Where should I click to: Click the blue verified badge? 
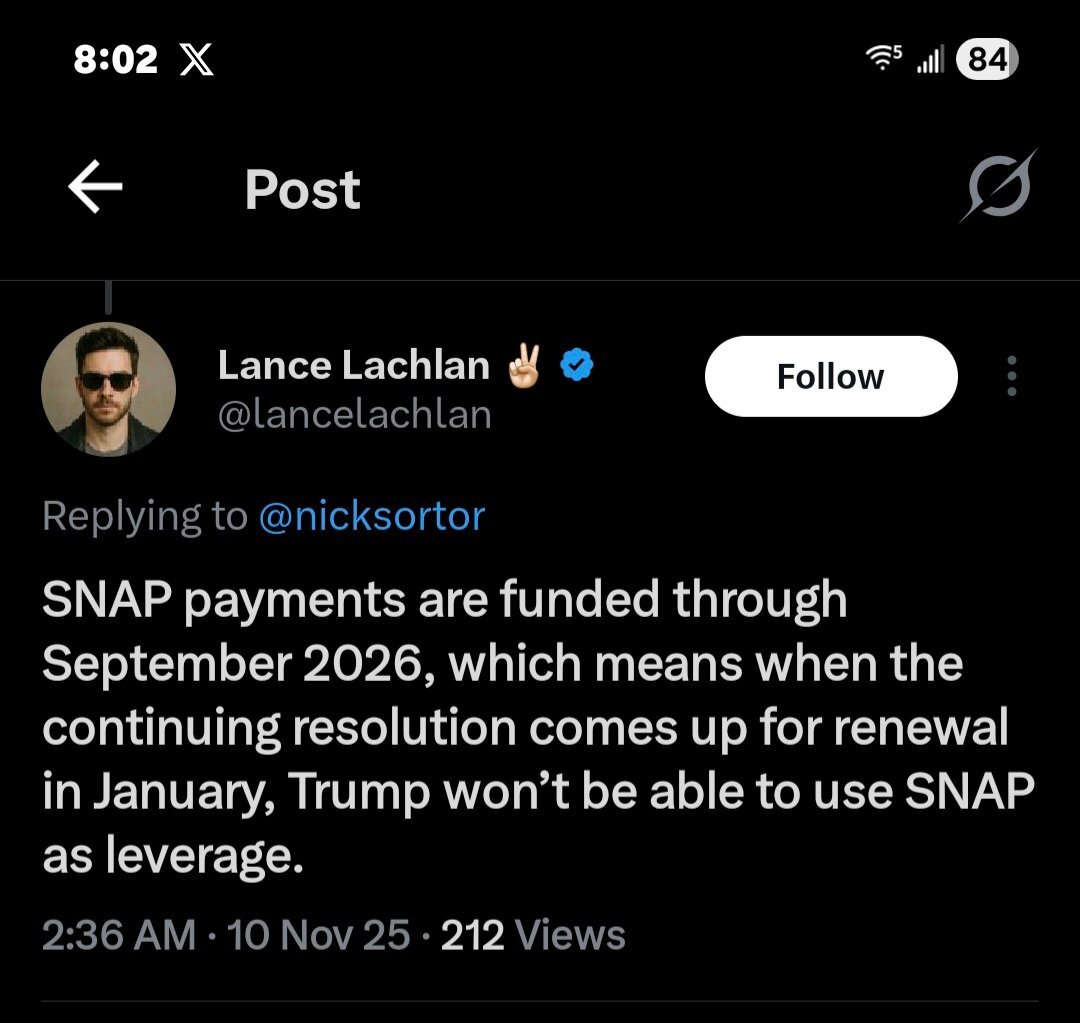tap(577, 366)
